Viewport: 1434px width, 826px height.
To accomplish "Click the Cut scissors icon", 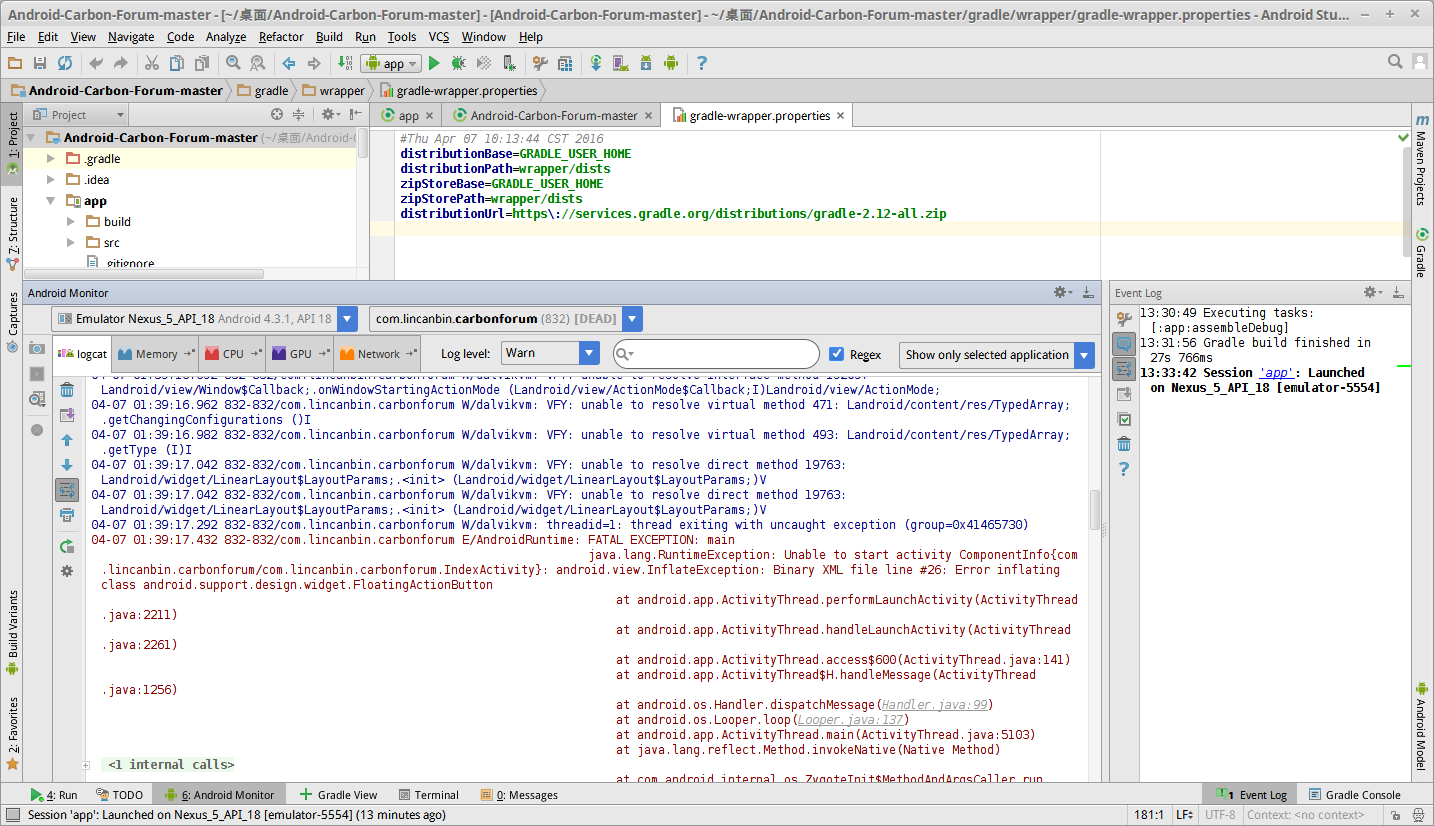I will (x=151, y=63).
